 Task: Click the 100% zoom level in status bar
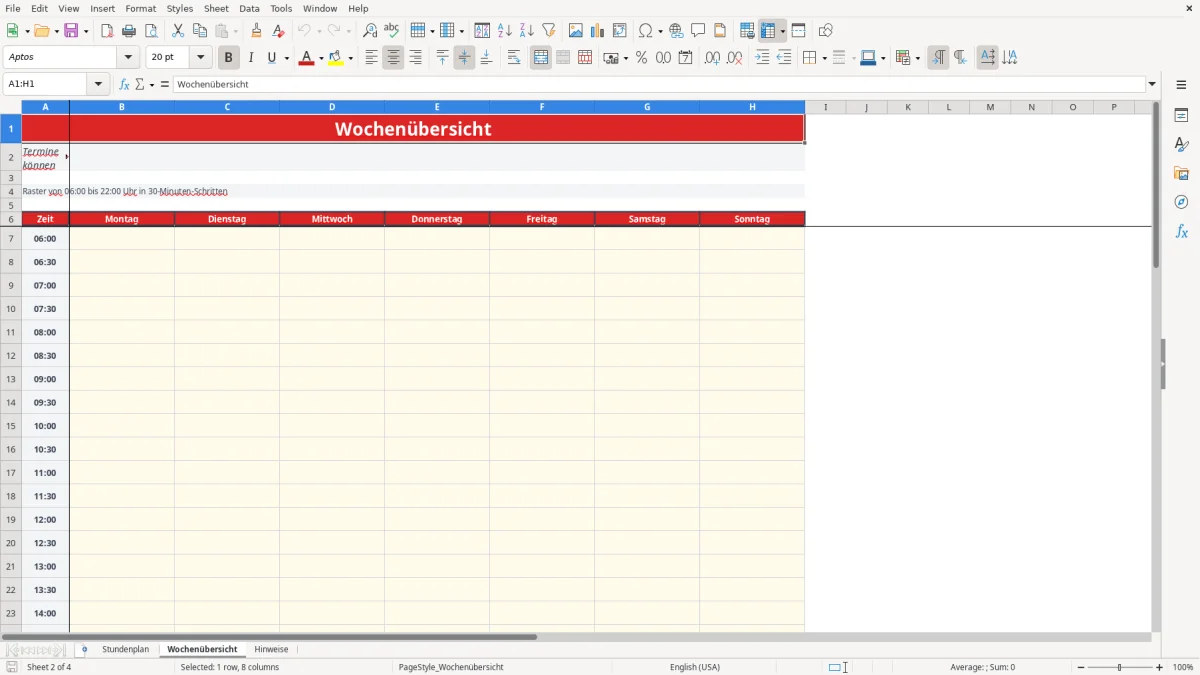coord(1183,667)
